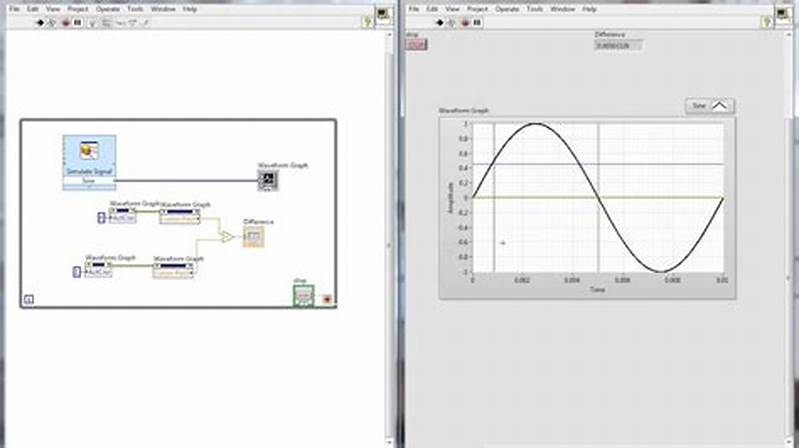Click VI icon pane in front panel window
The width and height of the screenshot is (800, 448).
click(783, 15)
